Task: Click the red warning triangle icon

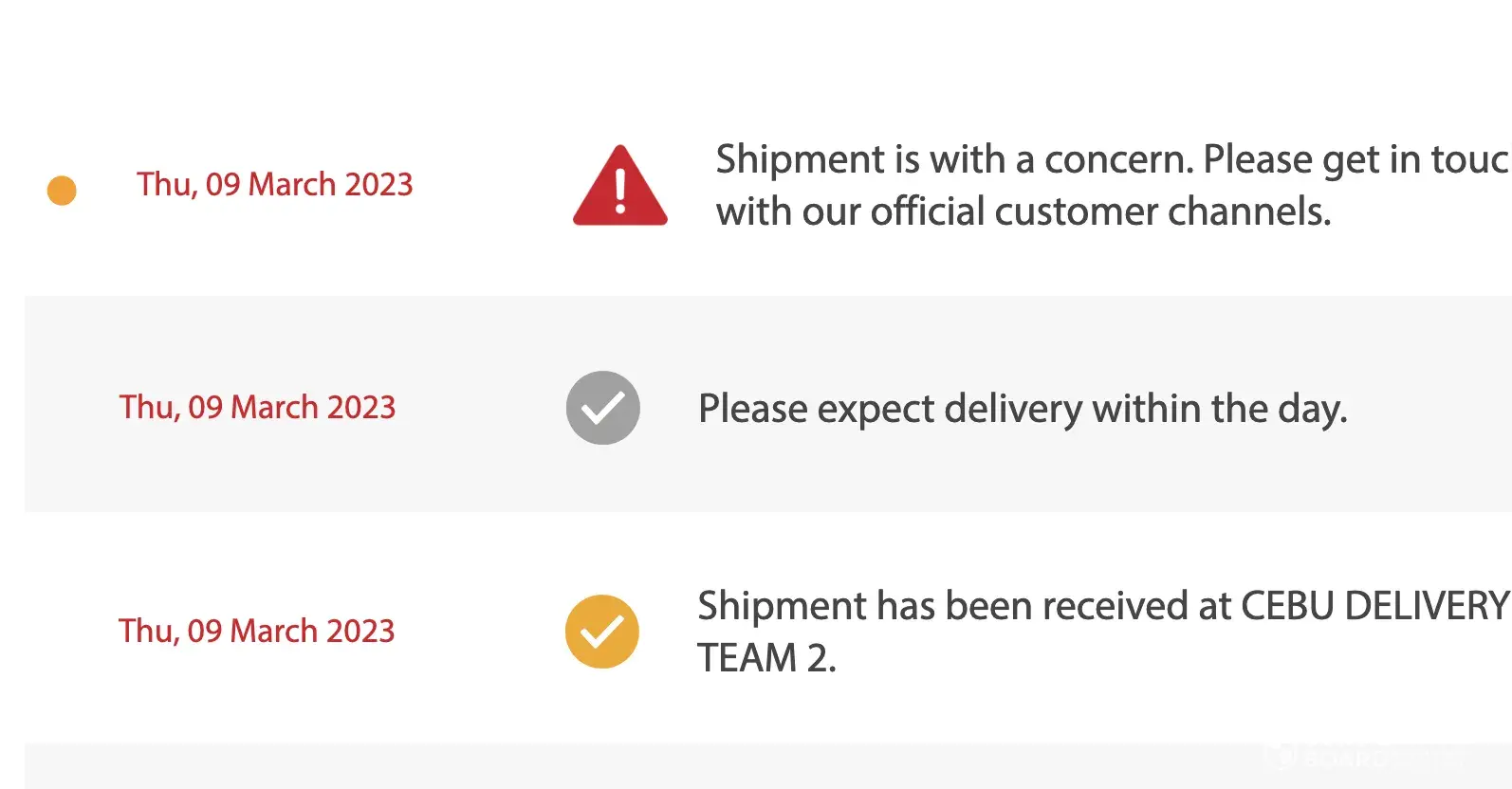Action: [620, 187]
